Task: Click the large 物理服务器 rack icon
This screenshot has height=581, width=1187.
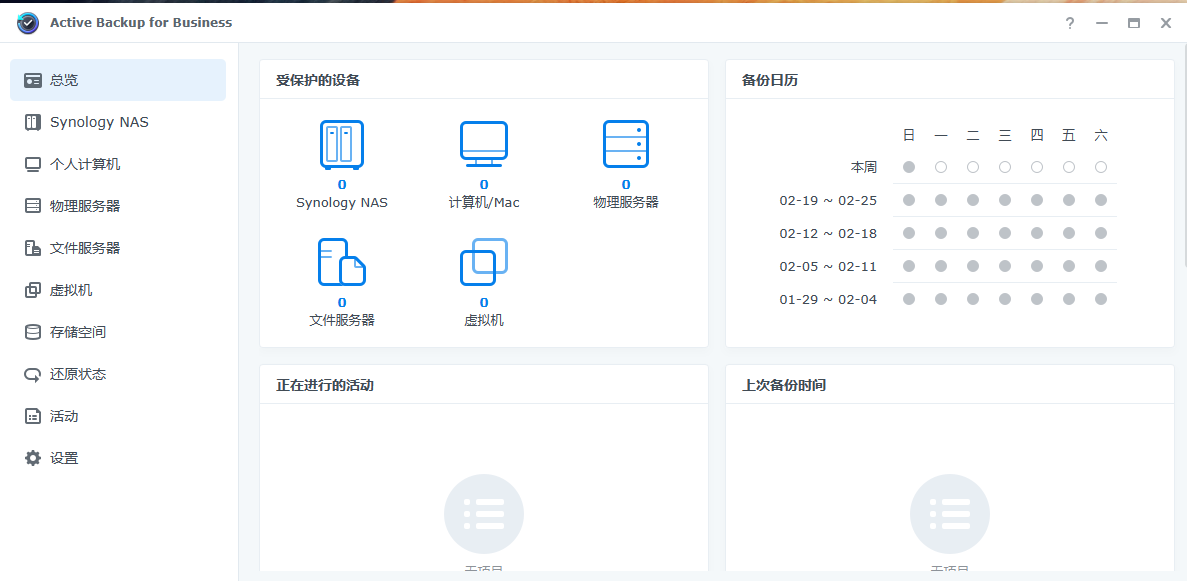Action: point(626,144)
